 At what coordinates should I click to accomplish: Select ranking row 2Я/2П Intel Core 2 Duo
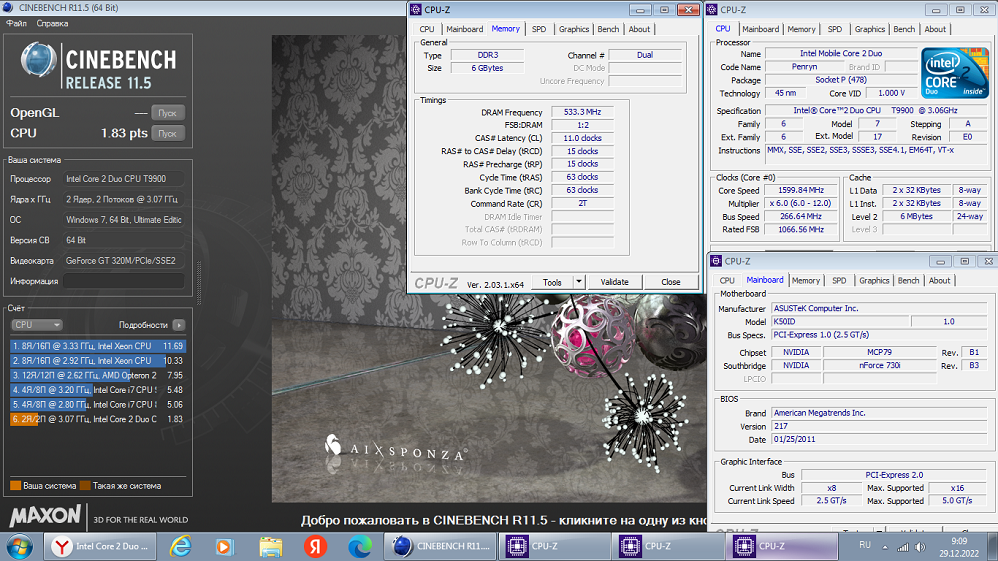(98, 419)
